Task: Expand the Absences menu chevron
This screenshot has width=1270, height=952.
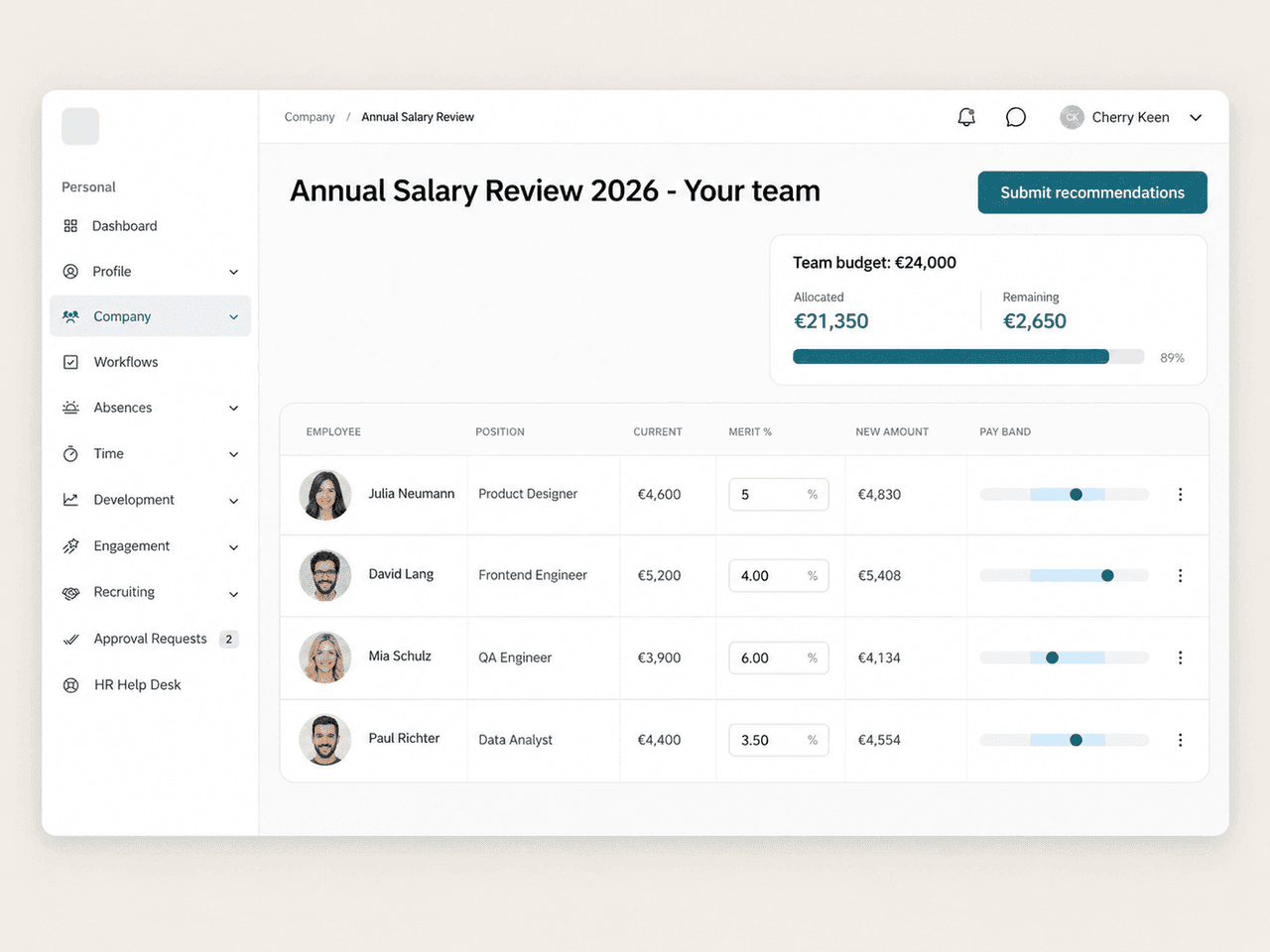Action: (x=233, y=409)
